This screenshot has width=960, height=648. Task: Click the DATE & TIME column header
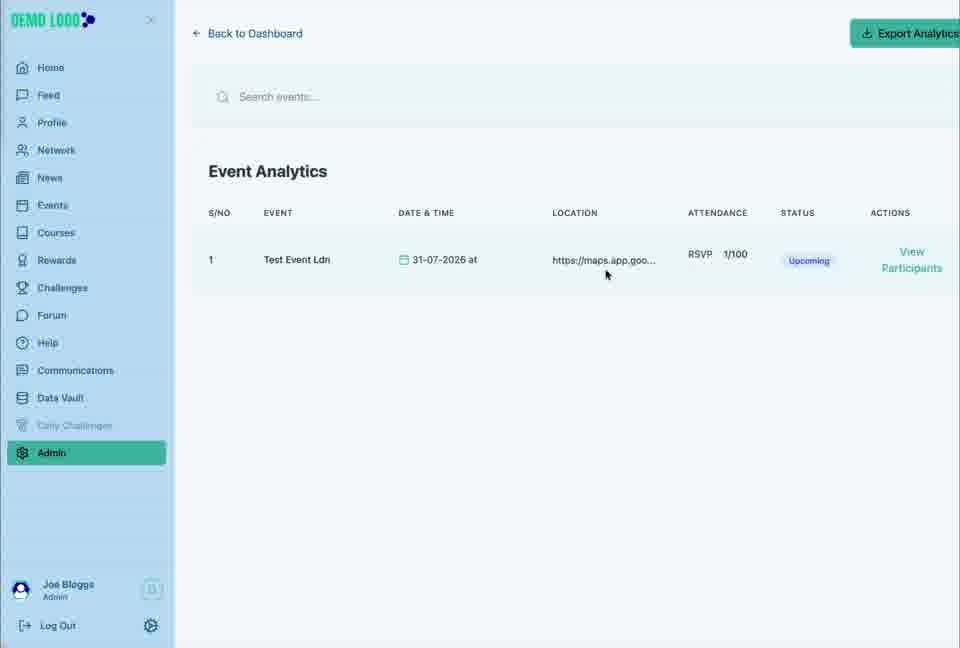point(426,213)
